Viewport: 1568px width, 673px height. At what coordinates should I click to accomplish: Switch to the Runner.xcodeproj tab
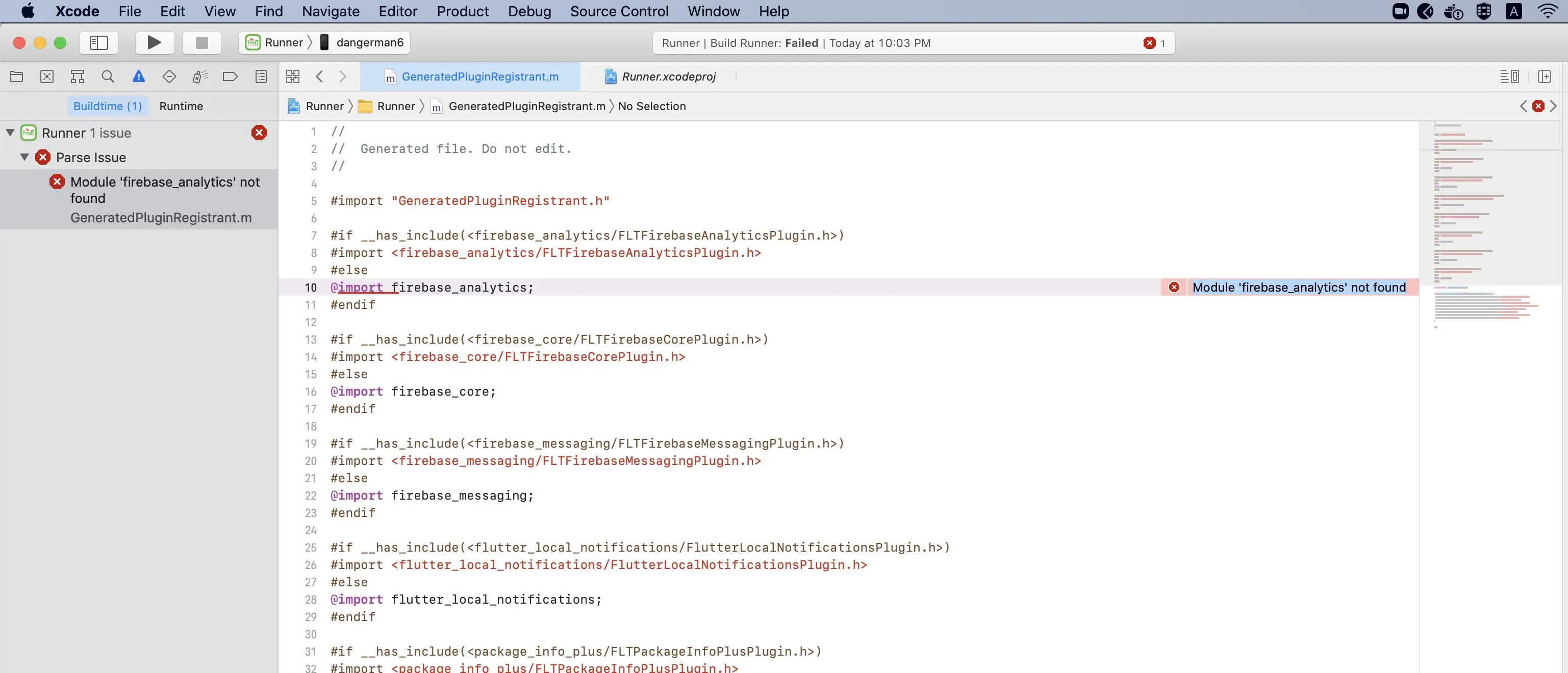pos(668,76)
